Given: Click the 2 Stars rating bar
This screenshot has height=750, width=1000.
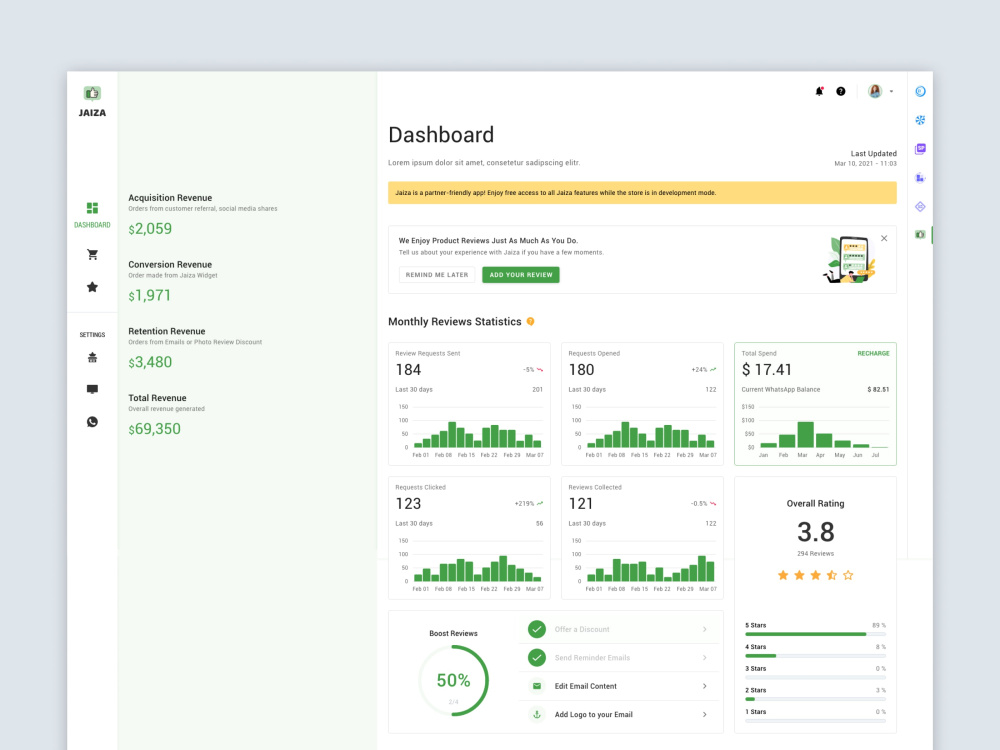Looking at the screenshot, I should tap(815, 699).
